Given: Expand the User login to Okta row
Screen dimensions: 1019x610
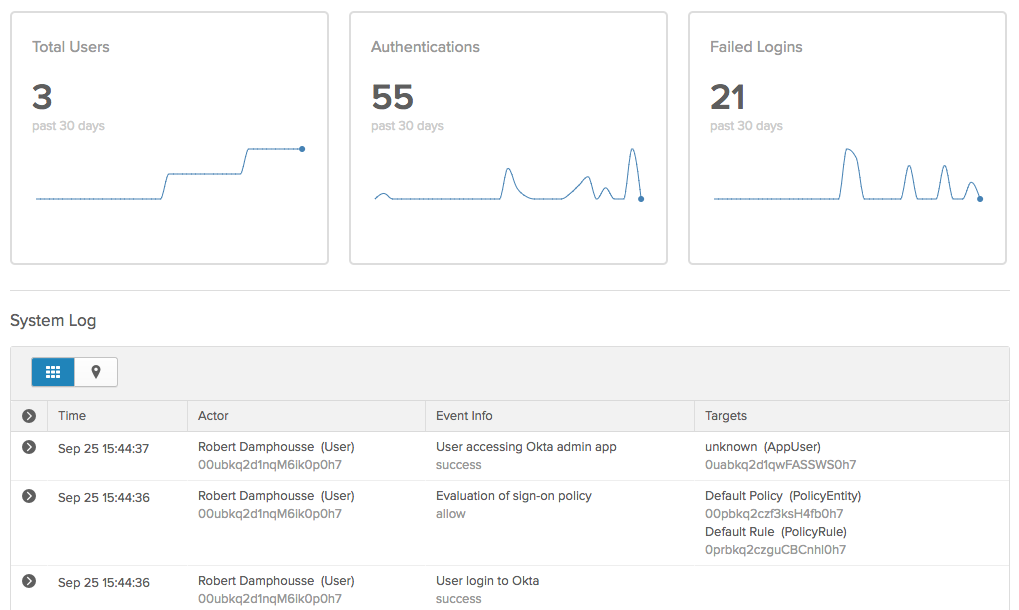Looking at the screenshot, I should click(29, 581).
